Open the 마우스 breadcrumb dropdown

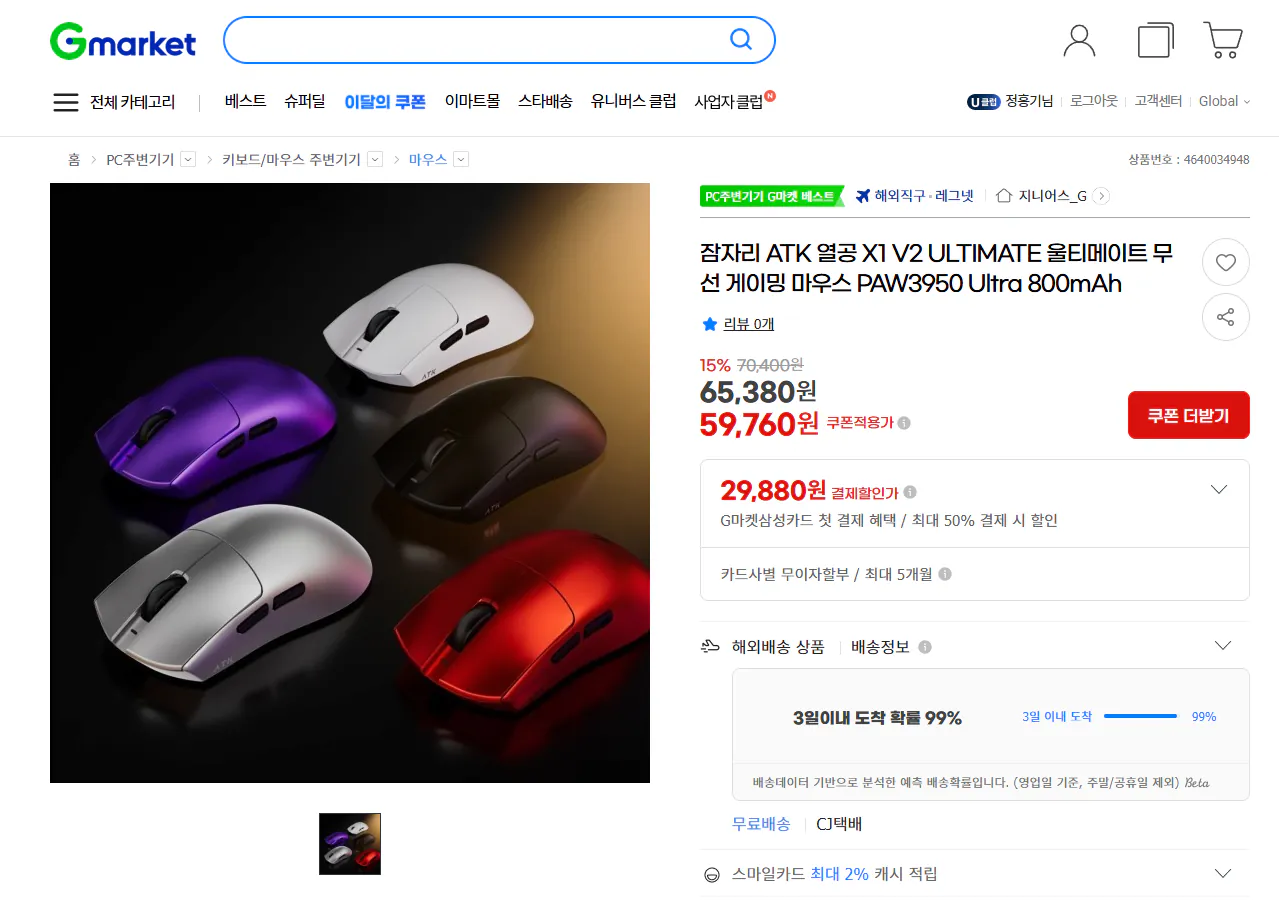pyautogui.click(x=461, y=159)
